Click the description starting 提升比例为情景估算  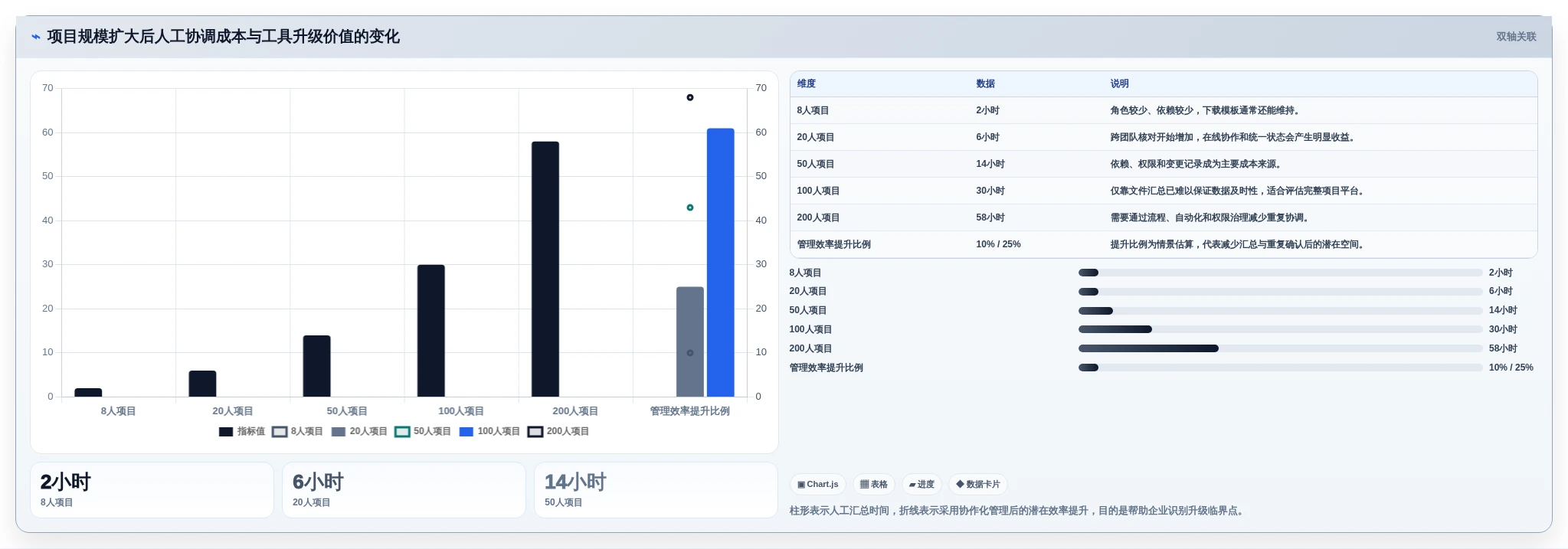1239,245
